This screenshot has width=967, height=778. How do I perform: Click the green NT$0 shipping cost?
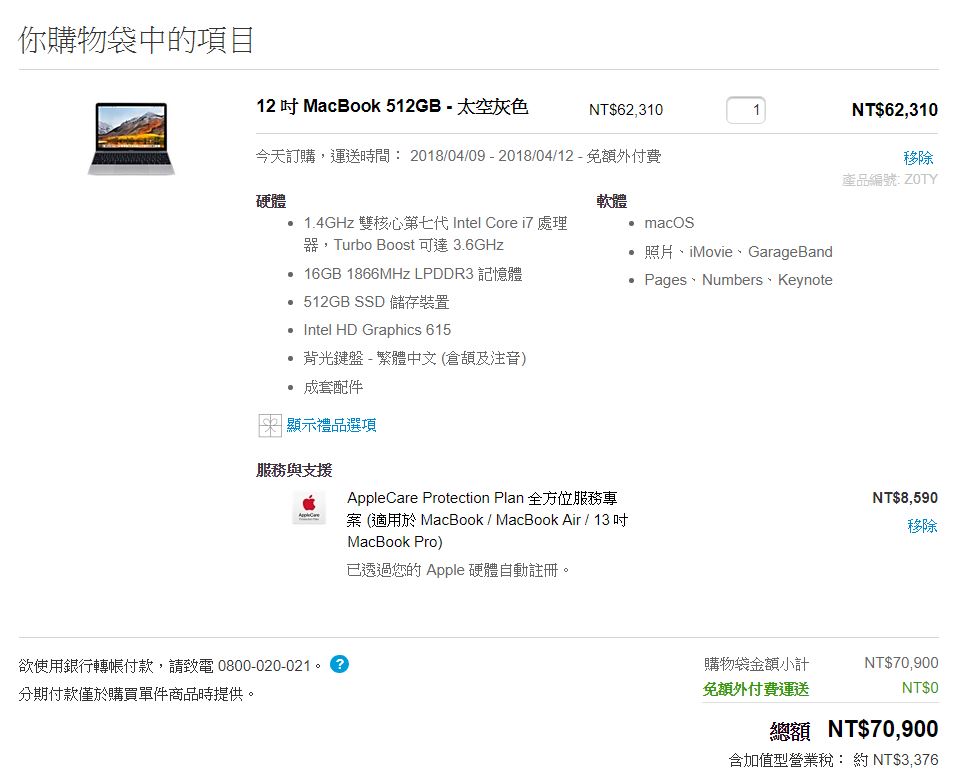pos(920,687)
